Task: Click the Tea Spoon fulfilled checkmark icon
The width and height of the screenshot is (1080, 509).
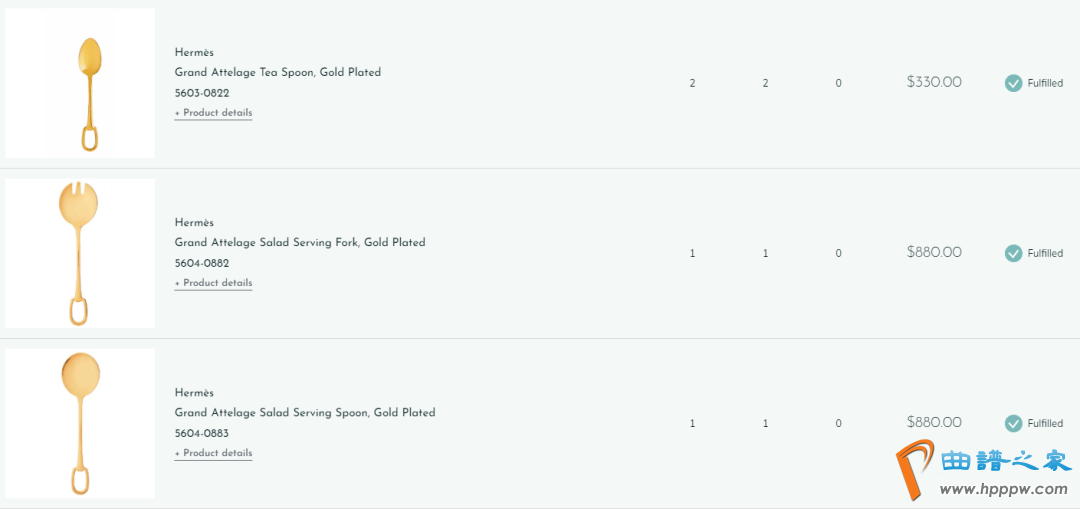Action: [x=1013, y=83]
